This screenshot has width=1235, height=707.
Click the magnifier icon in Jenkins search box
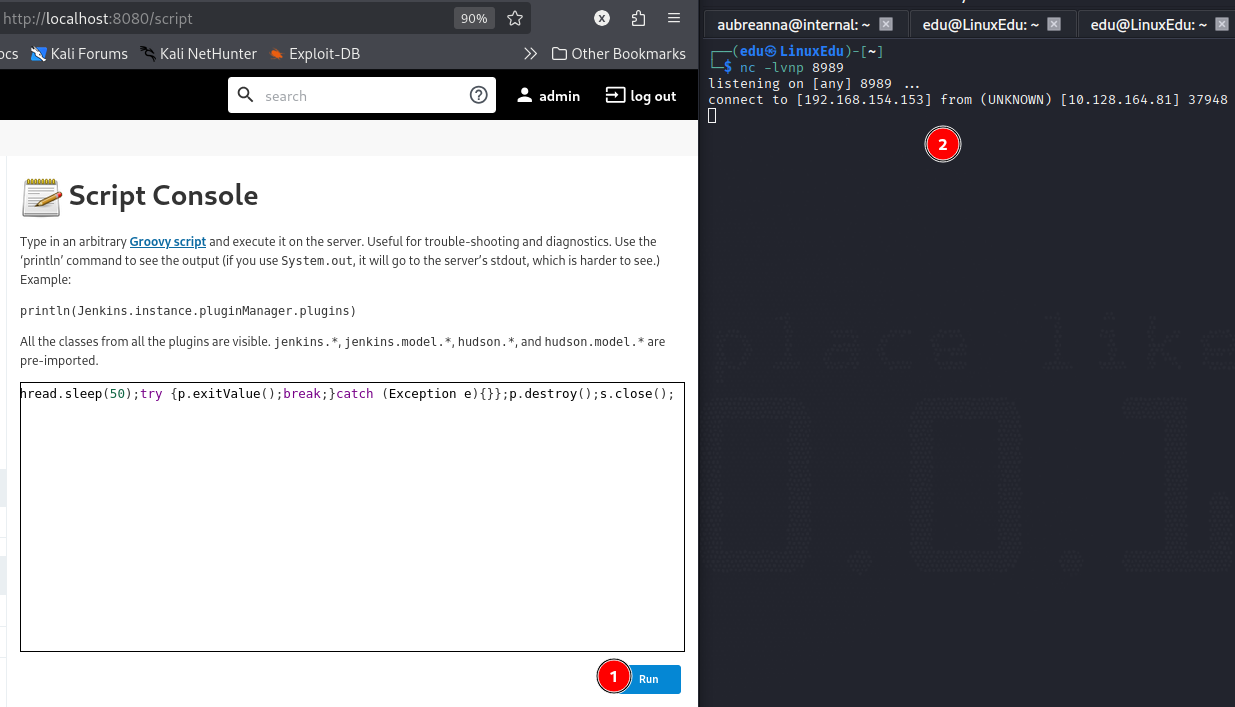246,95
